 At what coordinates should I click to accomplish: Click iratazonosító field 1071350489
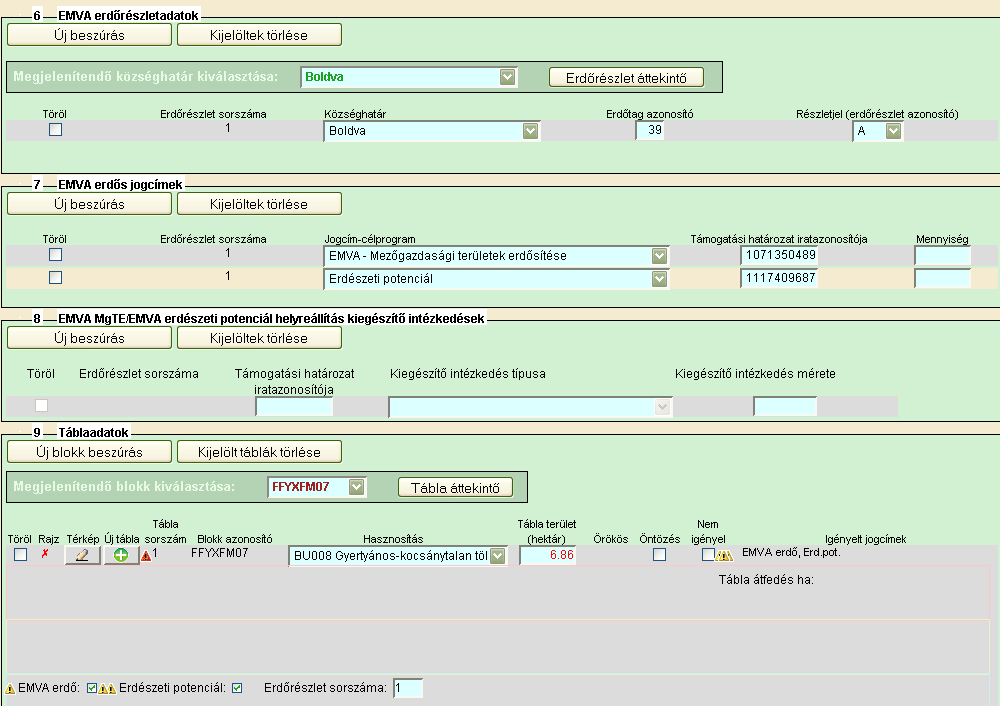tap(779, 256)
